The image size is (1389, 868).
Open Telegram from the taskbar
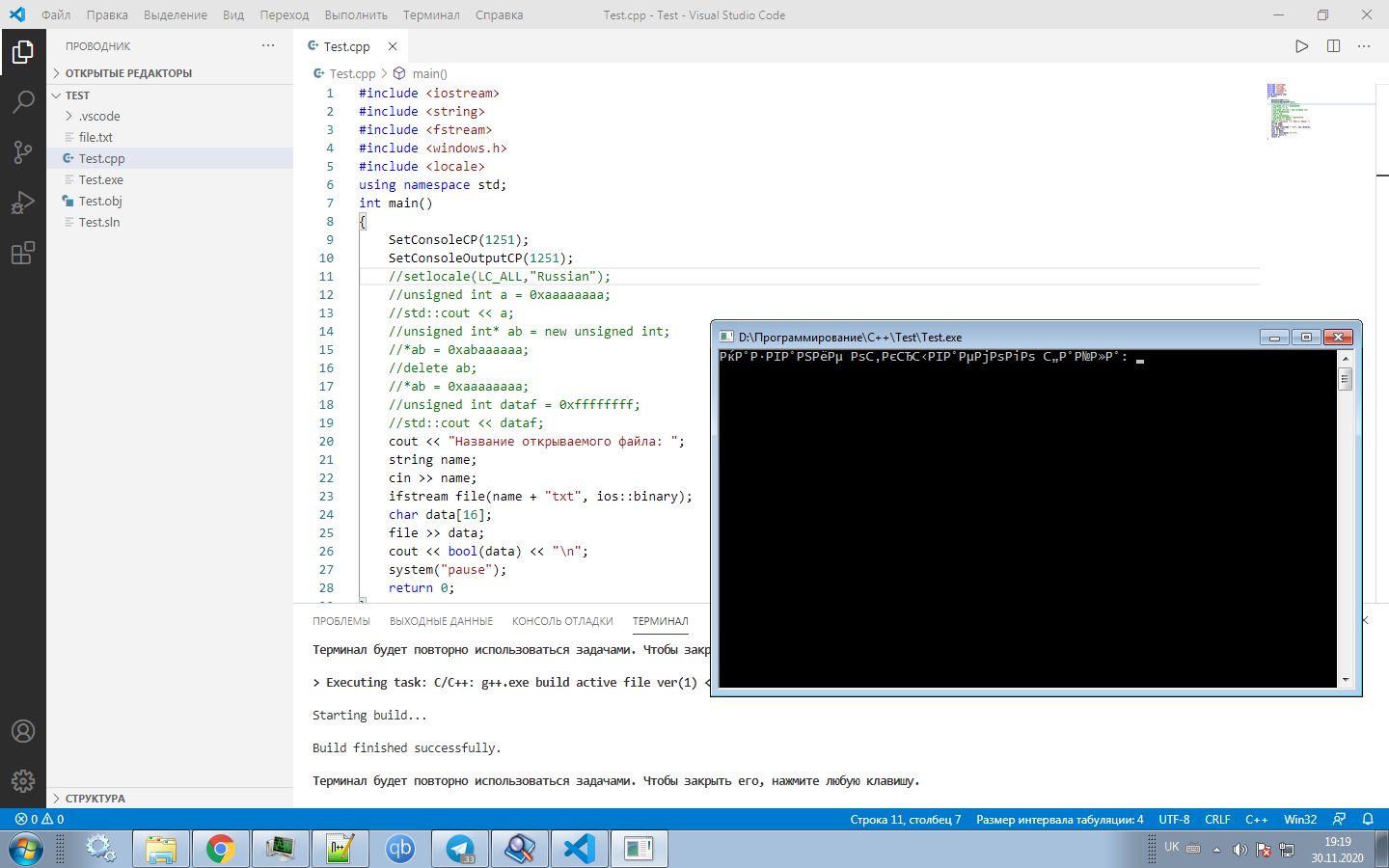460,849
